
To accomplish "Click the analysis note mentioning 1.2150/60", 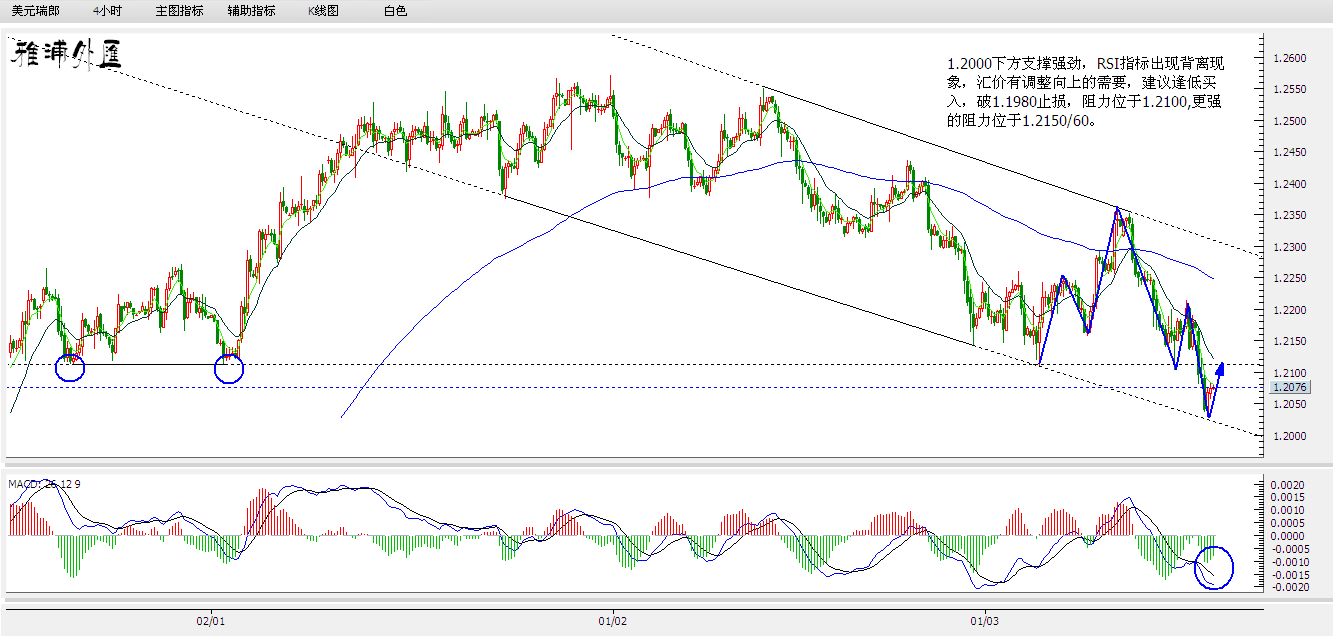I will (1086, 92).
